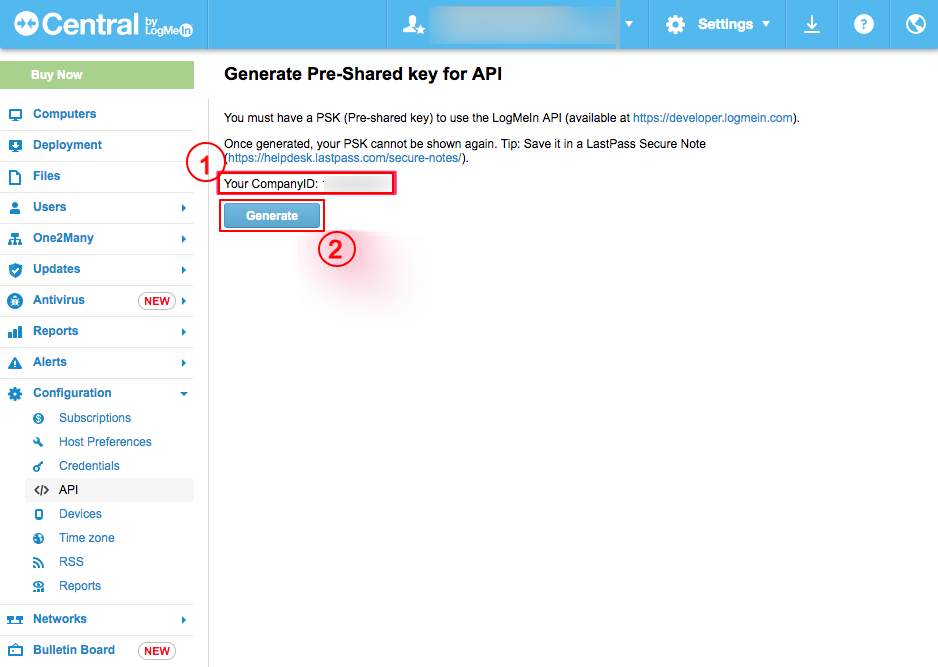Select the Computers monitor icon
Viewport: 938px width, 667px height.
[x=16, y=114]
